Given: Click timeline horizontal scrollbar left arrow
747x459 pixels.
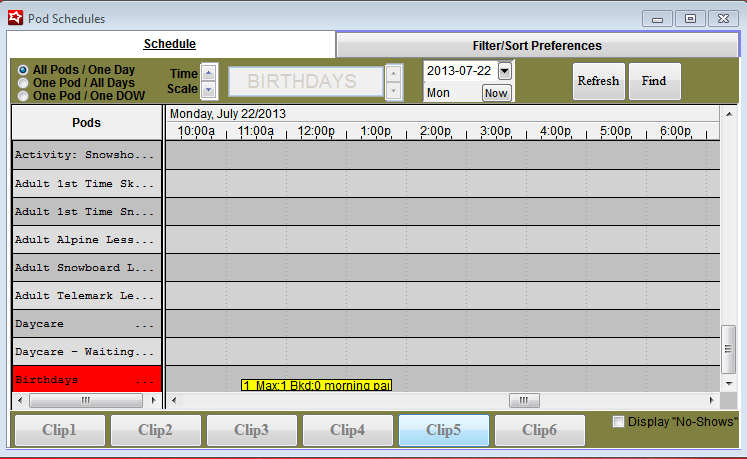Looking at the screenshot, I should (x=174, y=400).
